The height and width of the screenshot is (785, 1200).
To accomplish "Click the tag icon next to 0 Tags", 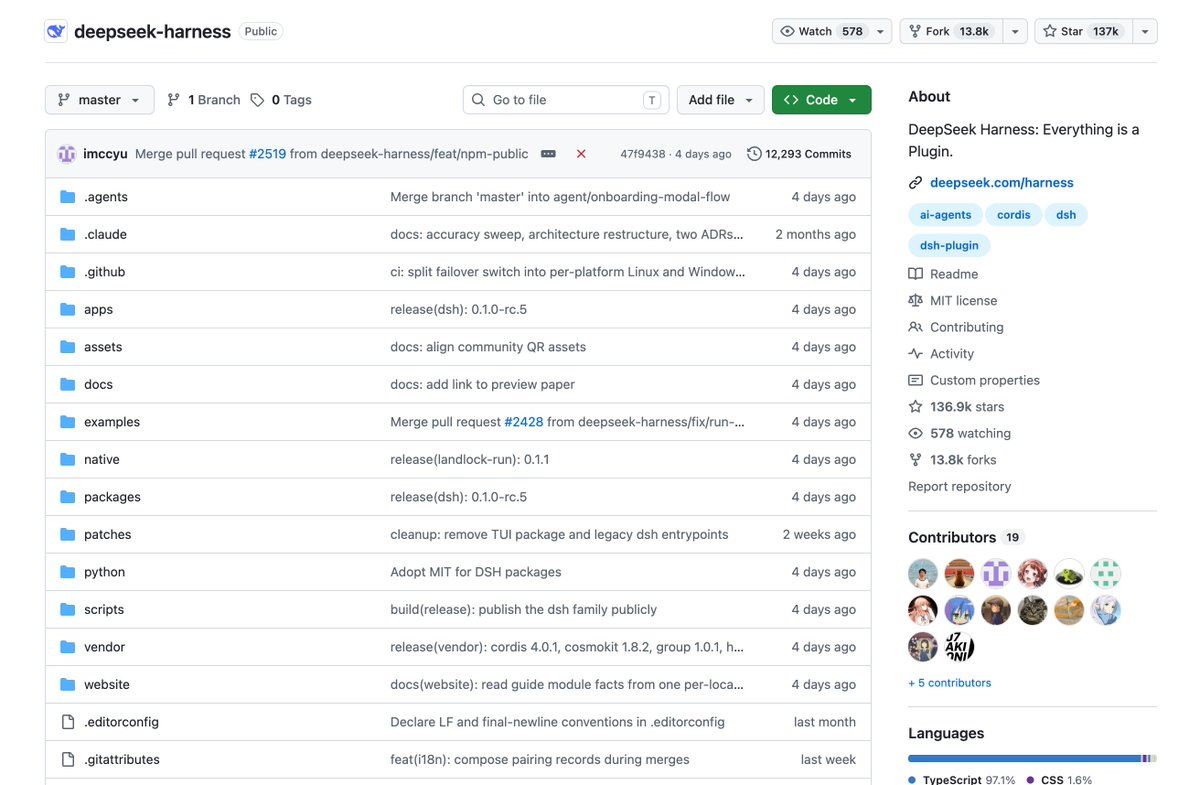I will tap(257, 100).
